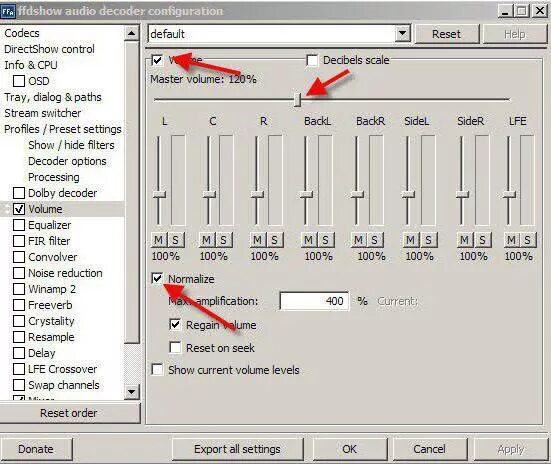The height and width of the screenshot is (464, 551).
Task: Enable the FIR filter checkbox
Action: pyautogui.click(x=19, y=241)
